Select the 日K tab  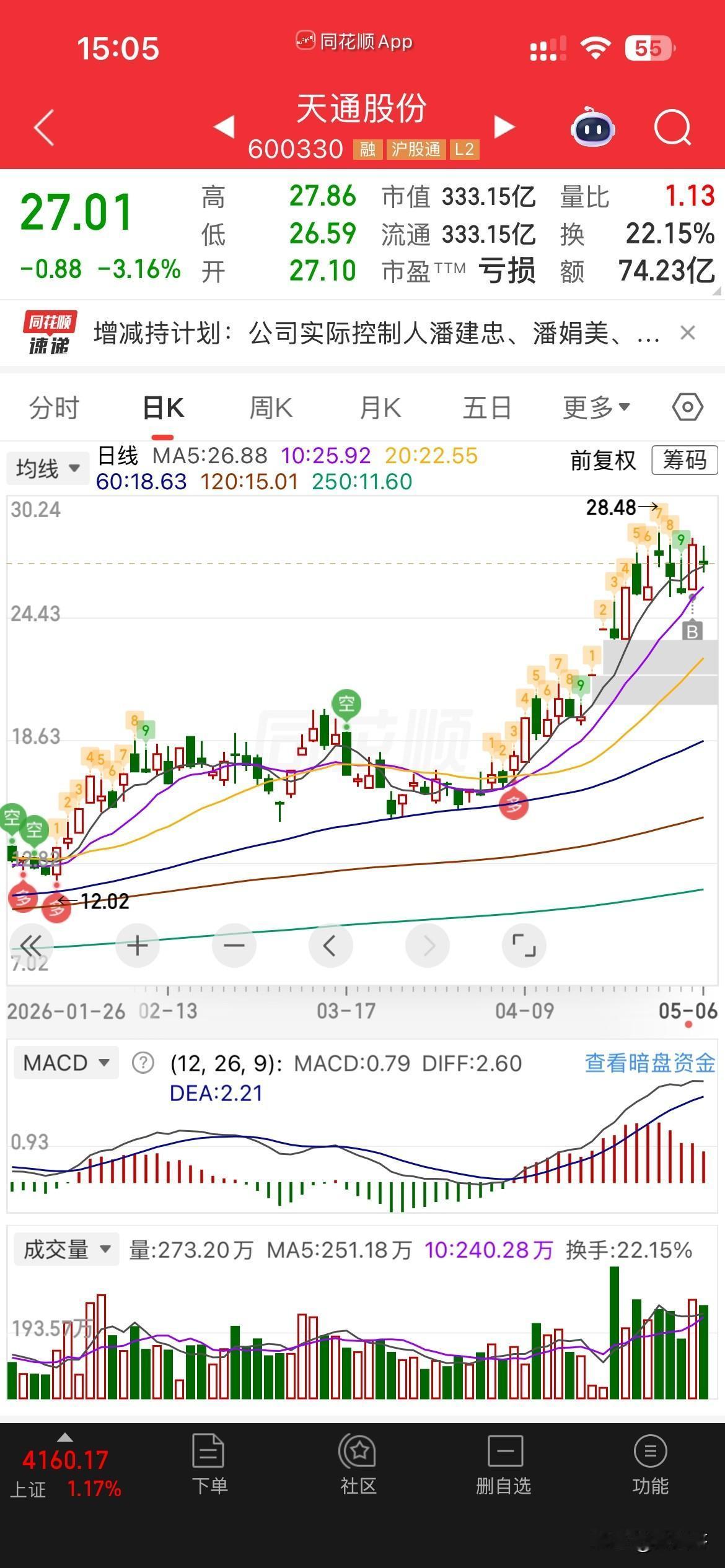[163, 408]
